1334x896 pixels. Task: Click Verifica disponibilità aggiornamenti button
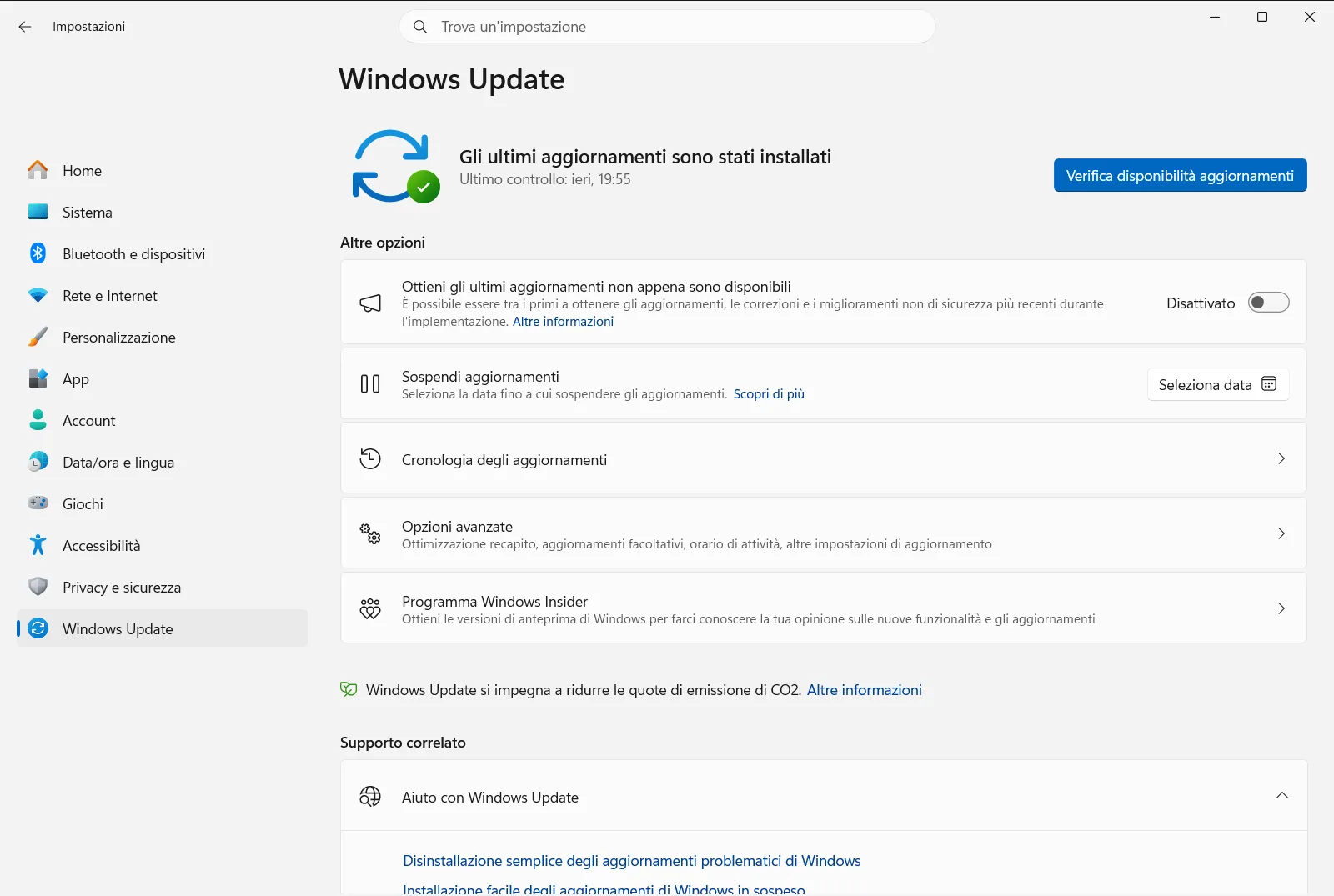coord(1180,175)
